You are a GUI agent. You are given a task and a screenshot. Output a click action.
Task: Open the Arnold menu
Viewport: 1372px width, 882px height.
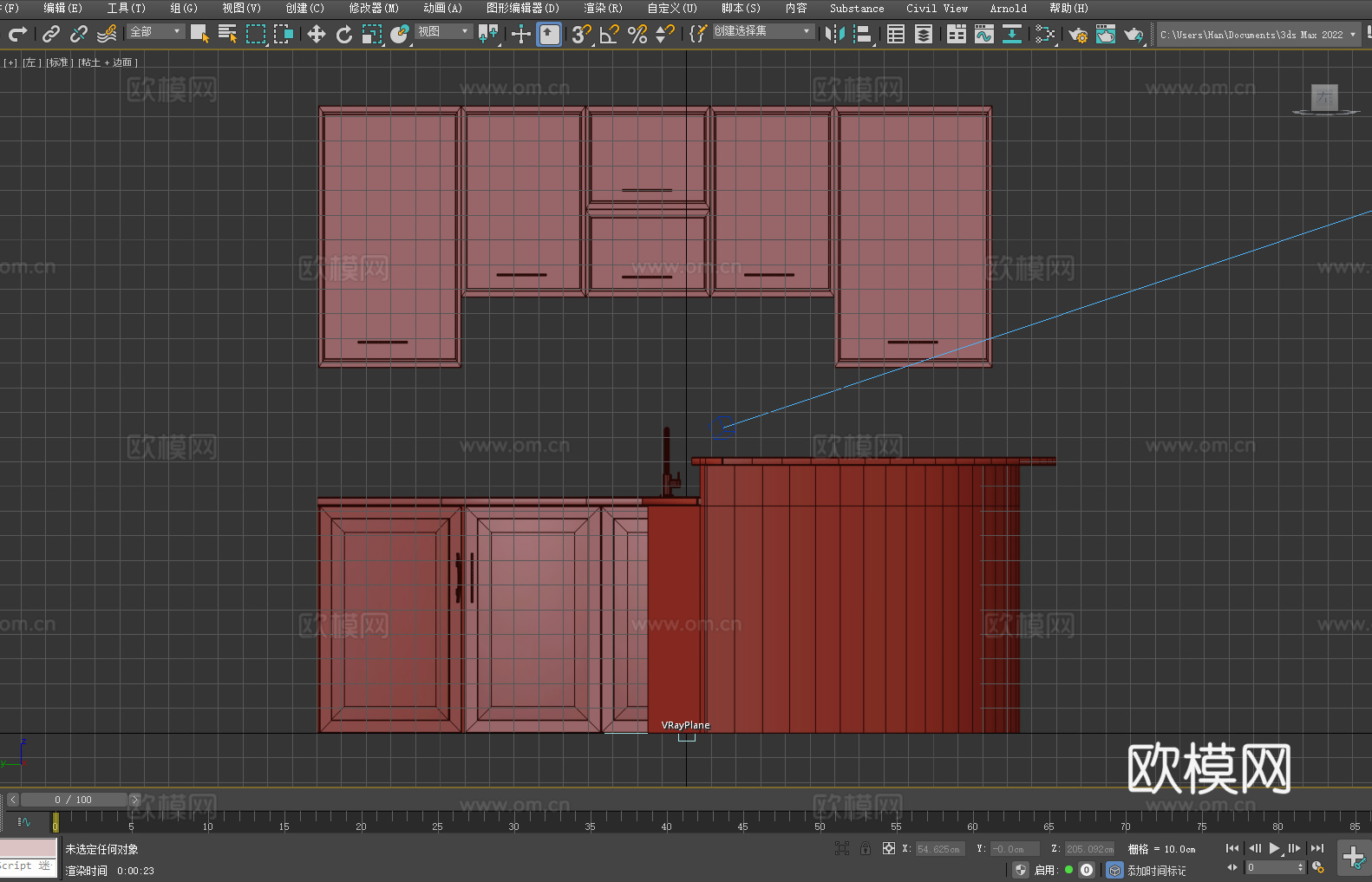1008,8
